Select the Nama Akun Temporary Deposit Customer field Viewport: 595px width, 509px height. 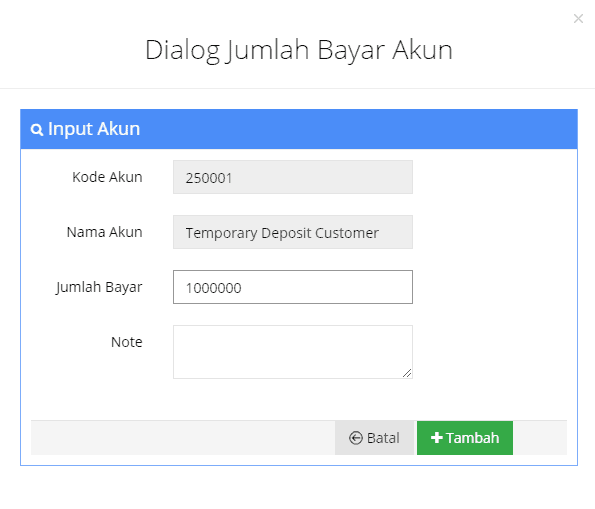coord(293,232)
